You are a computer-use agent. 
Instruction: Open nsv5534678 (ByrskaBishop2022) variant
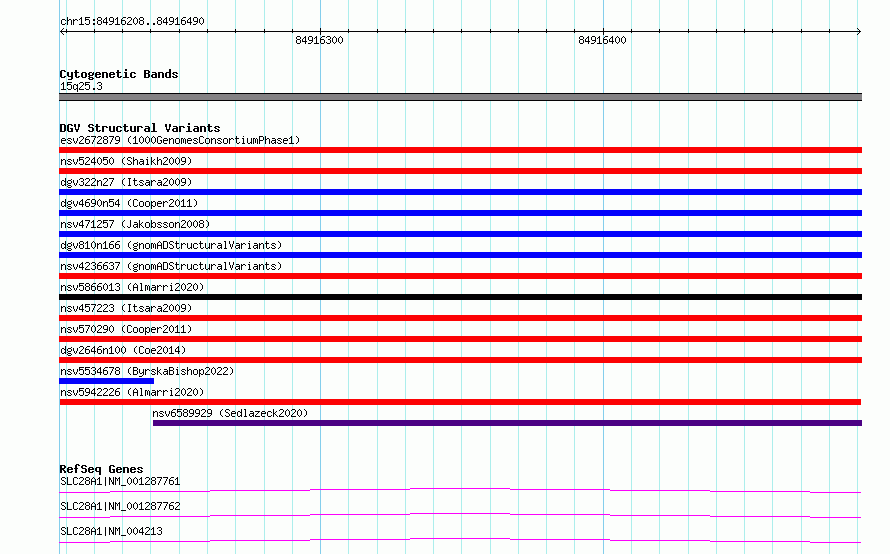pos(147,371)
